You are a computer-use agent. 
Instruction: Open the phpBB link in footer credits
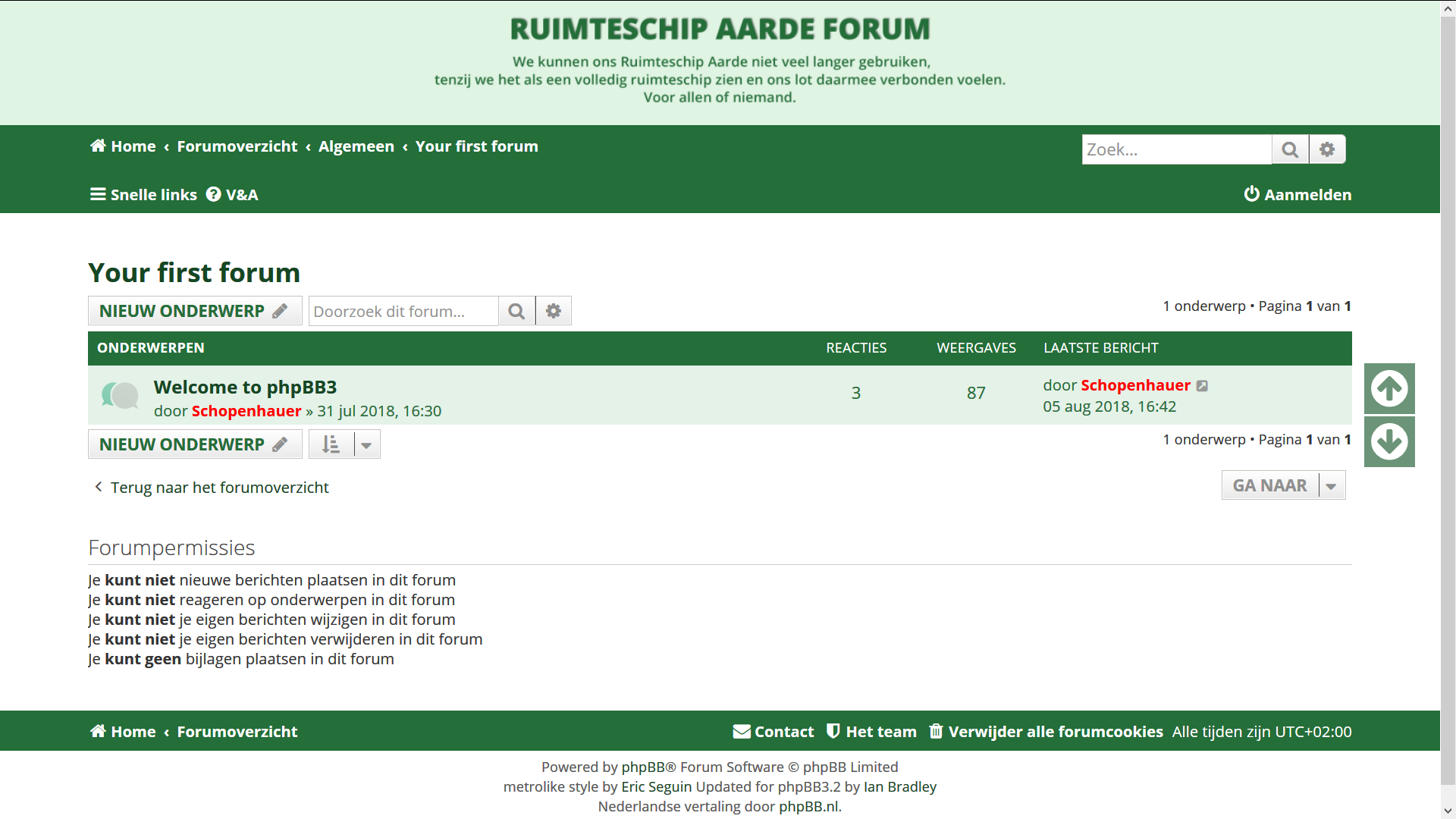click(x=643, y=767)
